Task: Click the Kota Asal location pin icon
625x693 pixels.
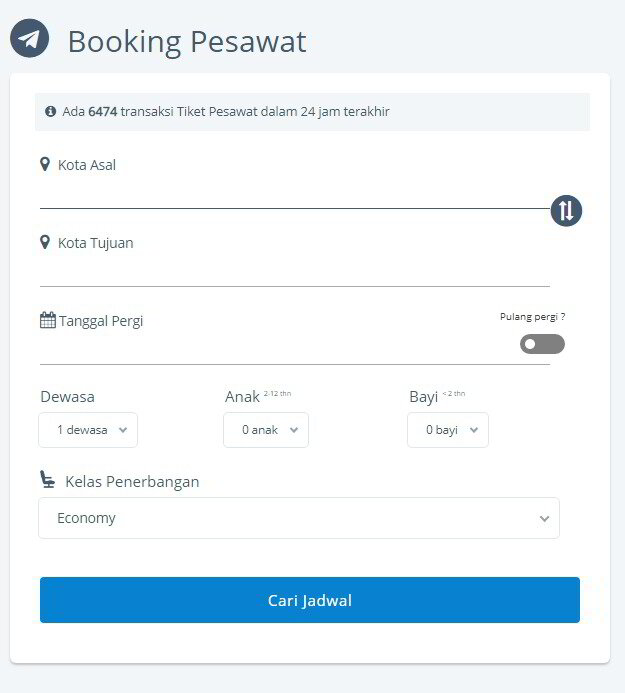Action: click(x=45, y=164)
